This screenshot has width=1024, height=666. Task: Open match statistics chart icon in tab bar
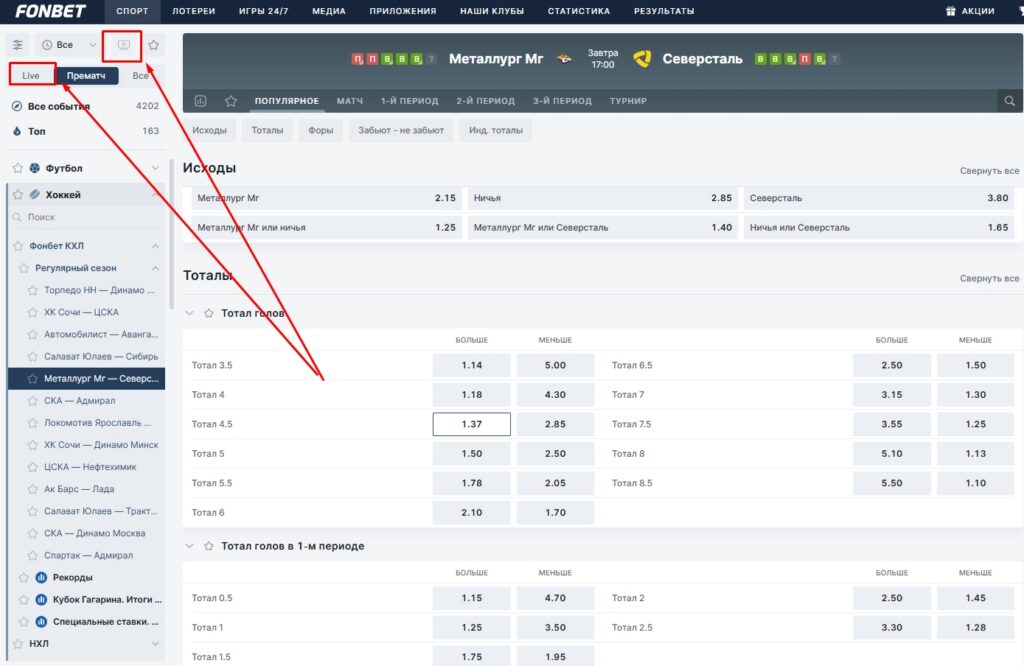coord(201,101)
